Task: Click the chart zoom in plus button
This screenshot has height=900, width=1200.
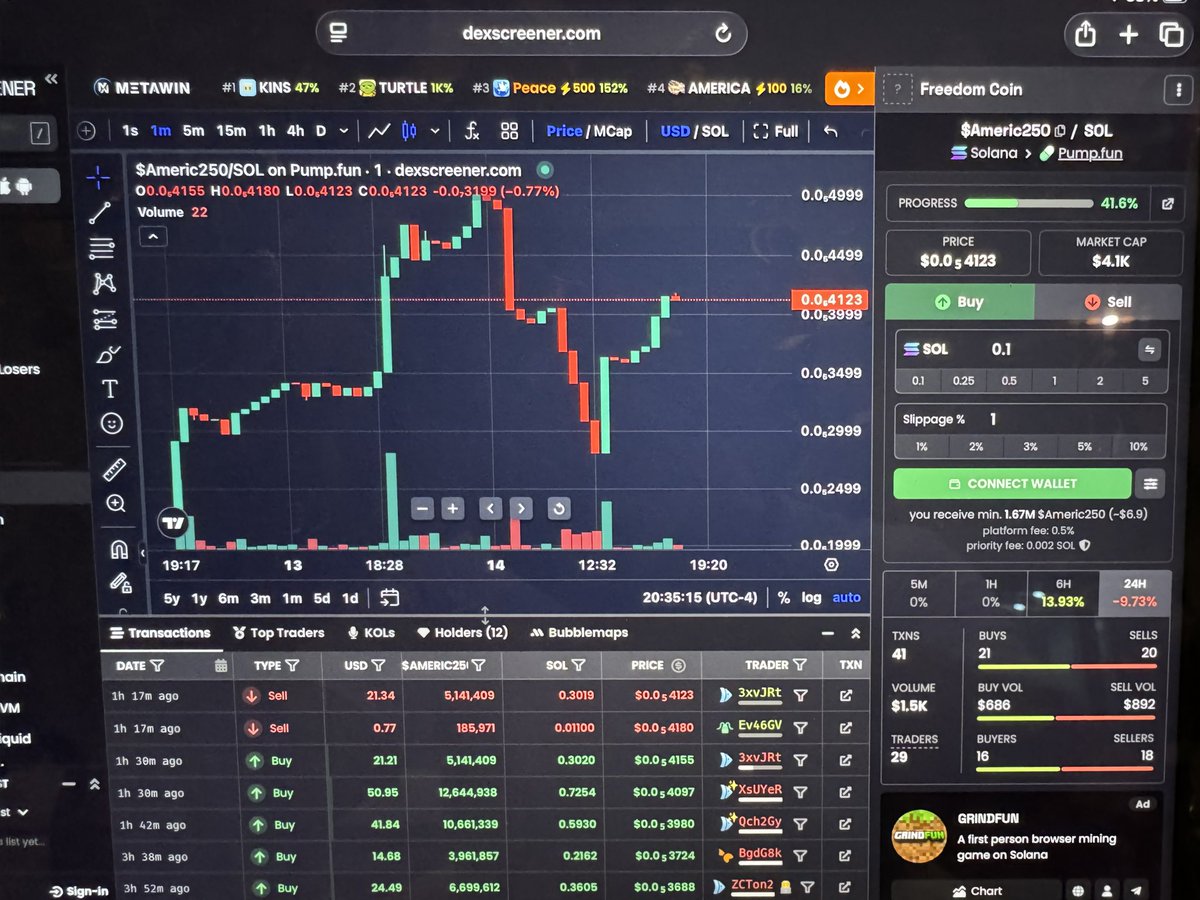Action: tap(453, 508)
